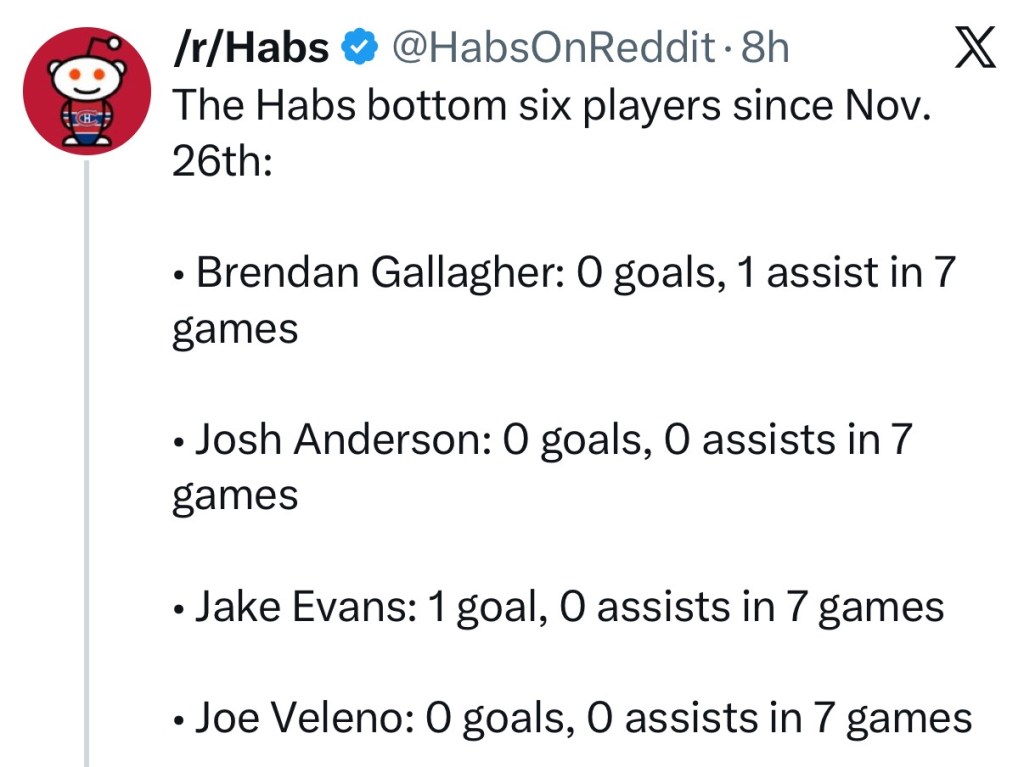Click 'games' below the Gallagher line
Viewport: 1024px width, 767px height.
235,329
